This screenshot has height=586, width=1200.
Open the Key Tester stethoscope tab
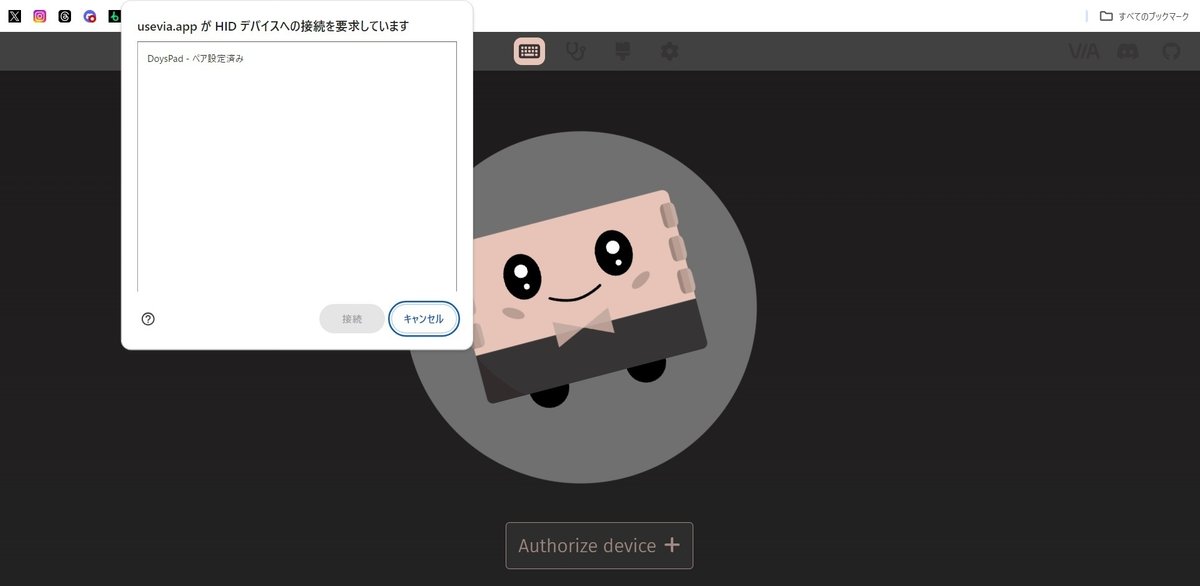point(576,51)
